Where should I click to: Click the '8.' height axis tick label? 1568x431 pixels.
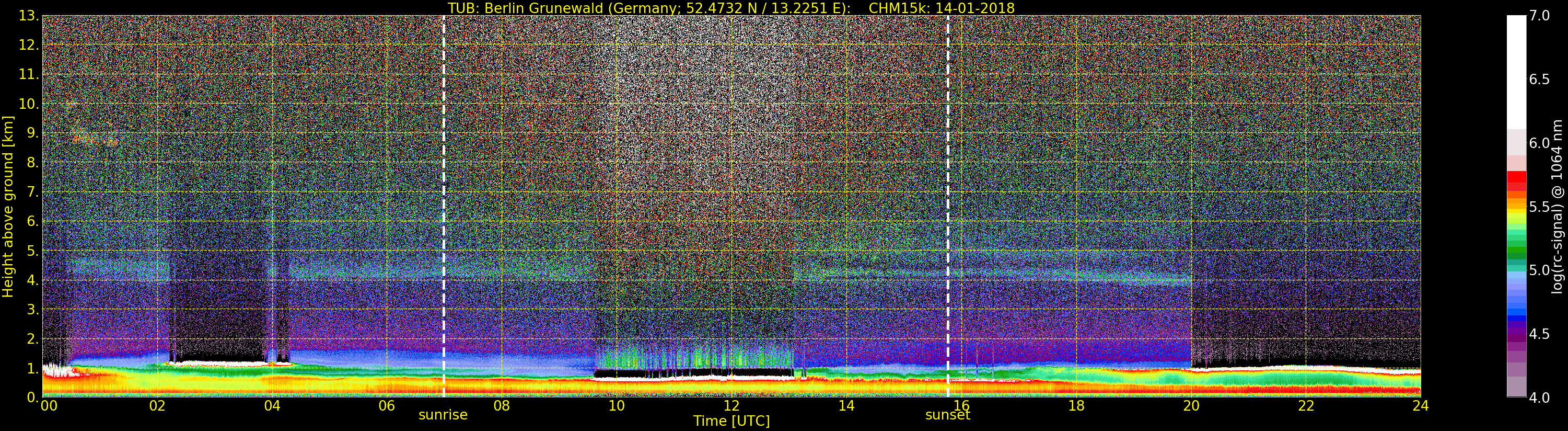click(33, 163)
